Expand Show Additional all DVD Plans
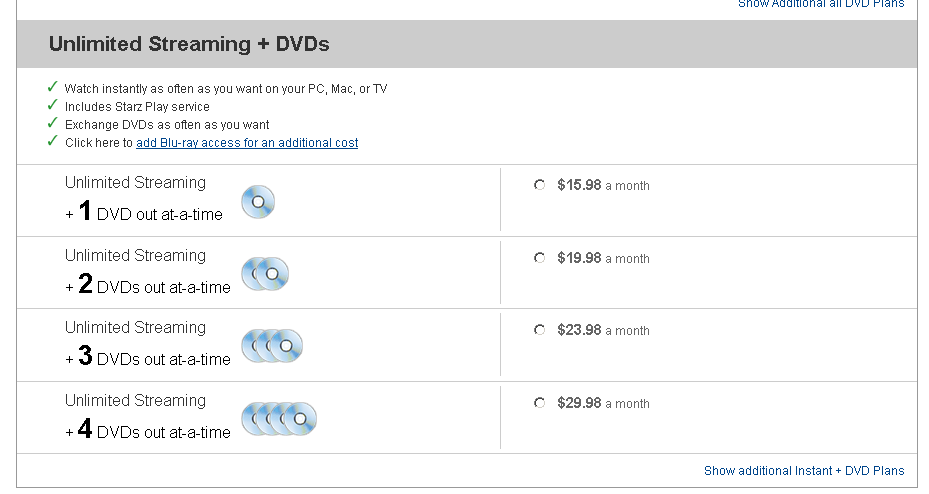Image resolution: width=929 pixels, height=494 pixels. point(821,4)
